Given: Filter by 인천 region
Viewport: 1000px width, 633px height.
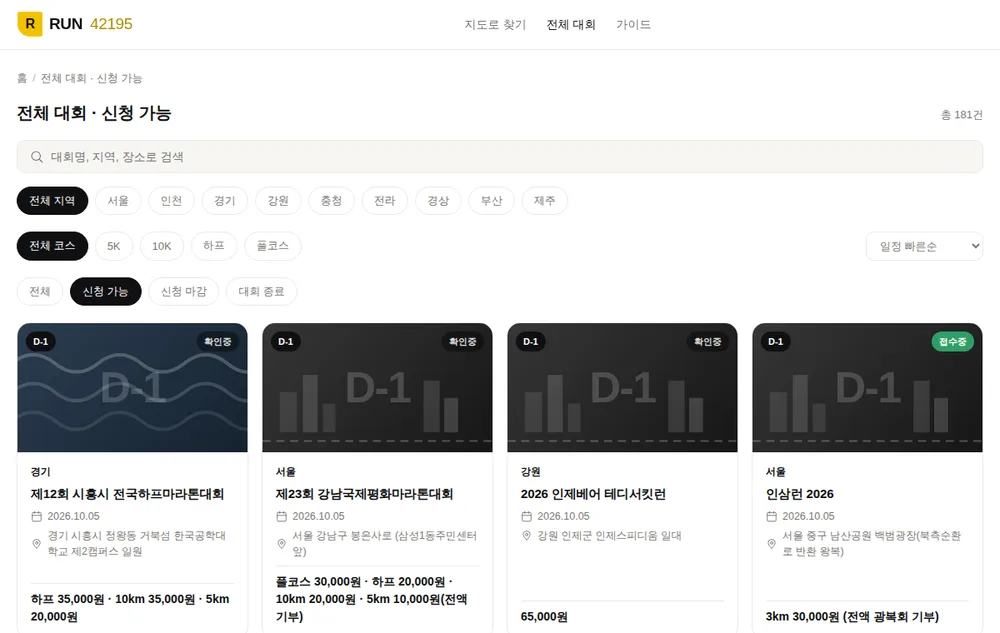Looking at the screenshot, I should [172, 201].
